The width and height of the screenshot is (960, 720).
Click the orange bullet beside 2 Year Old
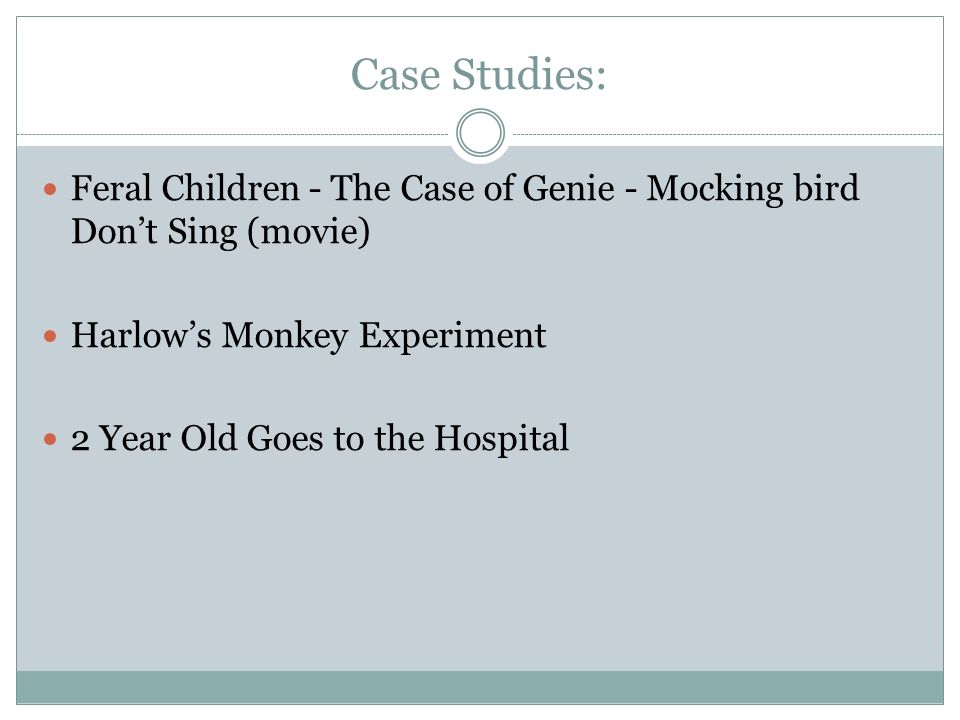[x=50, y=439]
